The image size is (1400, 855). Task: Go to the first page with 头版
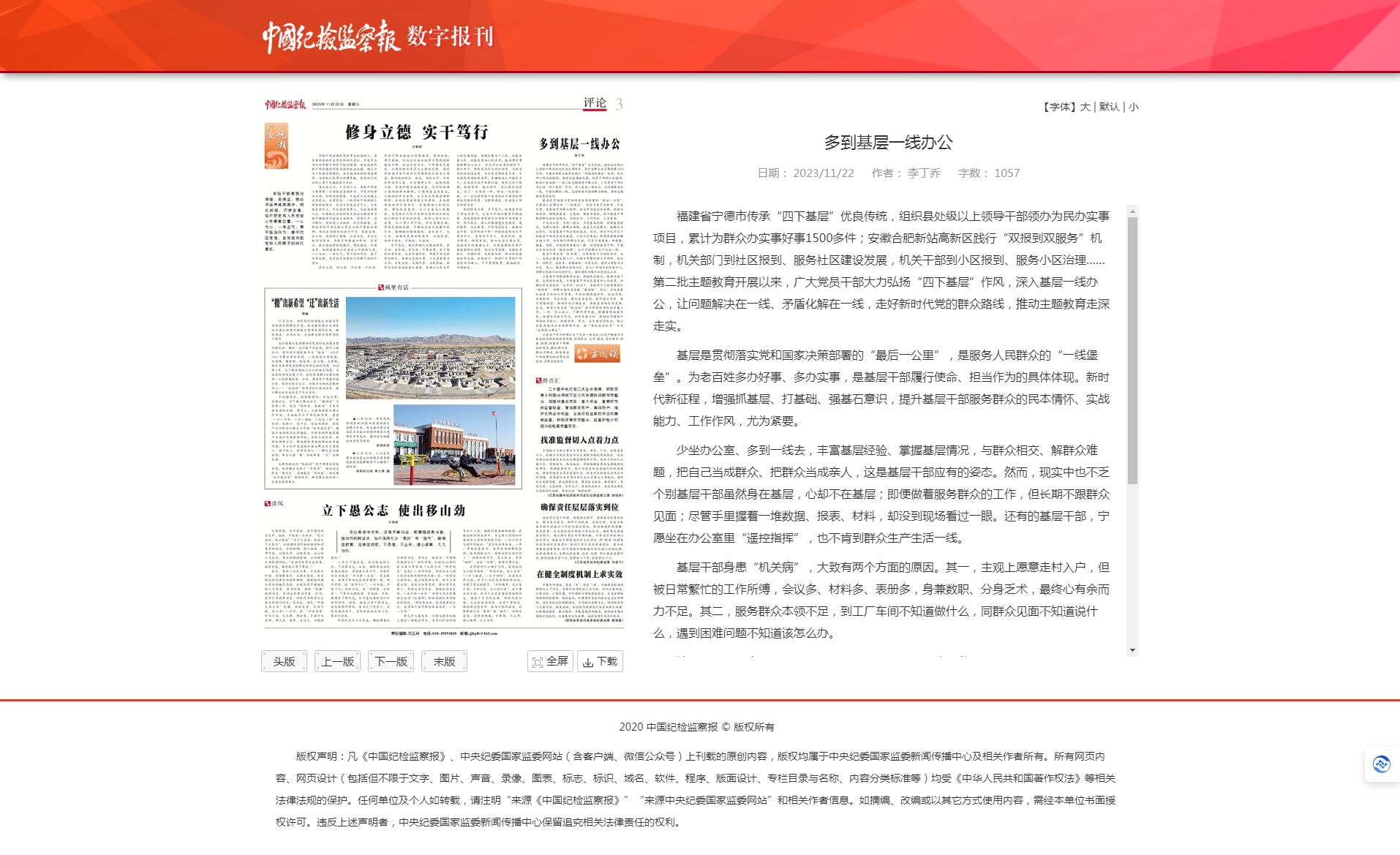tap(284, 661)
